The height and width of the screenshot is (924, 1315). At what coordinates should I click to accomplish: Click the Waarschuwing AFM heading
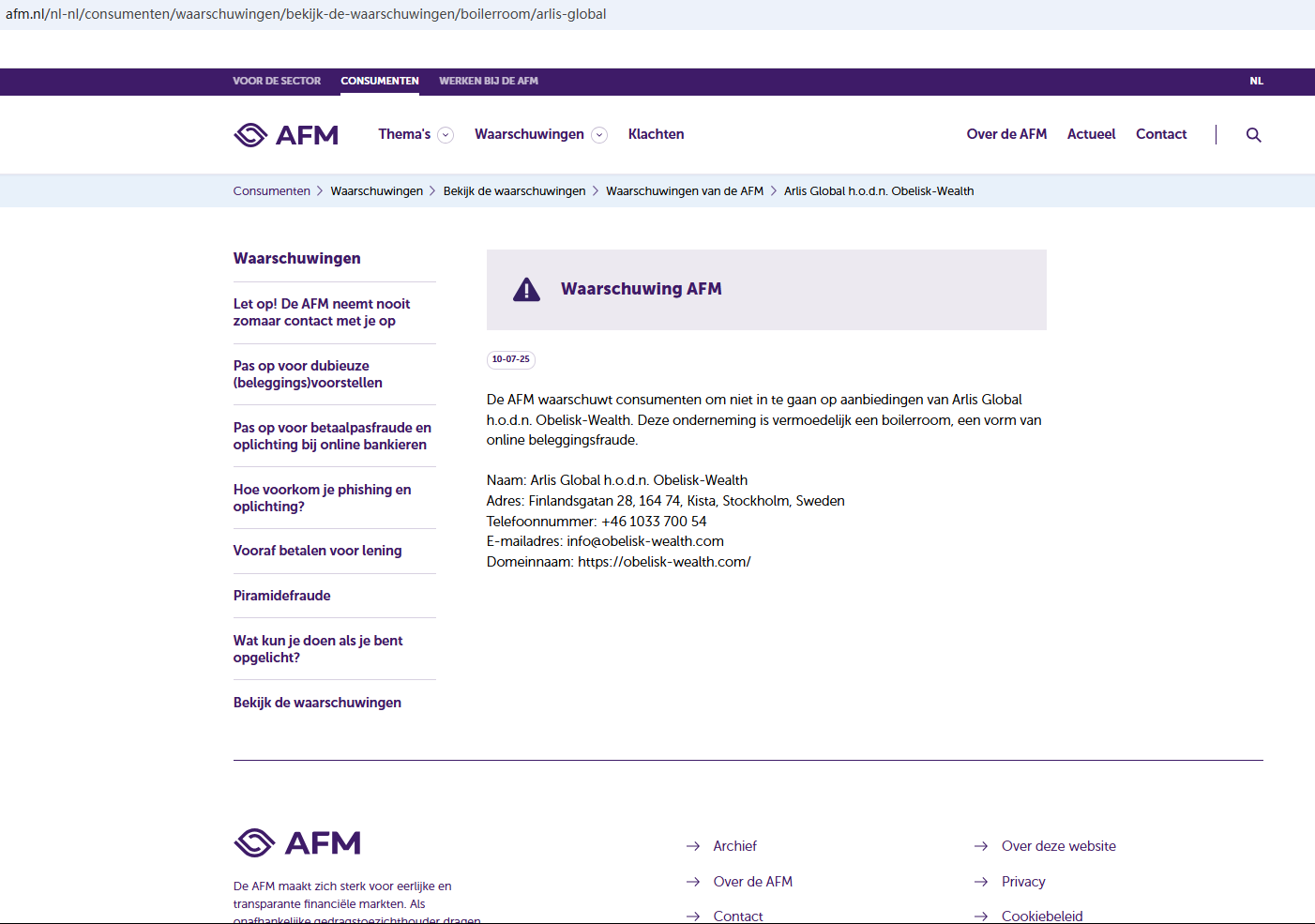coord(642,289)
